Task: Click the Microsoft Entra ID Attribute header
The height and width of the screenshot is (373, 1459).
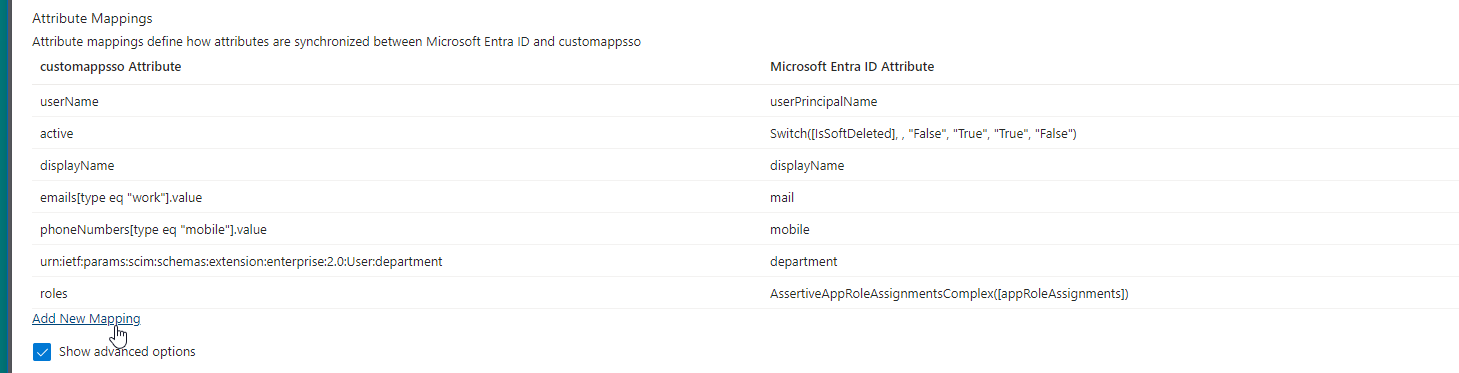Action: (852, 67)
